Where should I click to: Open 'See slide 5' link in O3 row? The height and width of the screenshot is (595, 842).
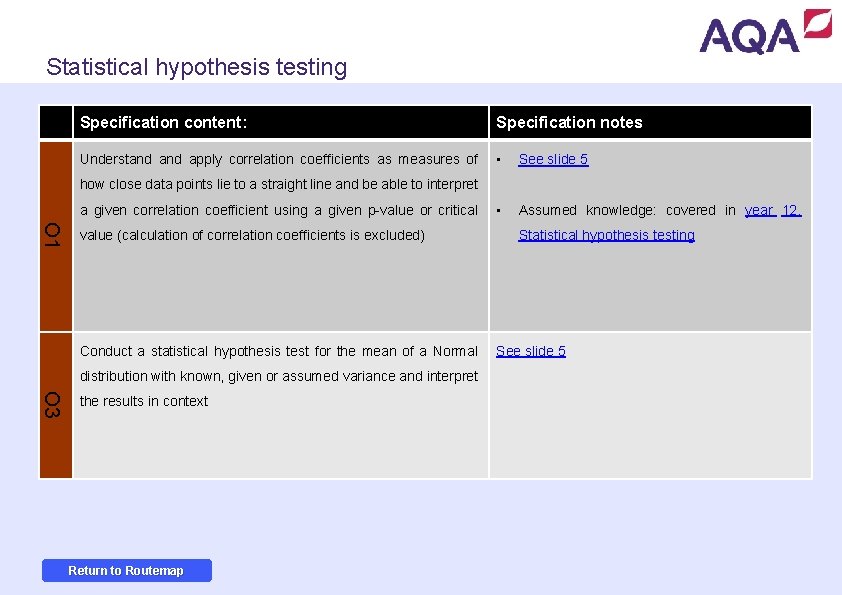pos(531,351)
